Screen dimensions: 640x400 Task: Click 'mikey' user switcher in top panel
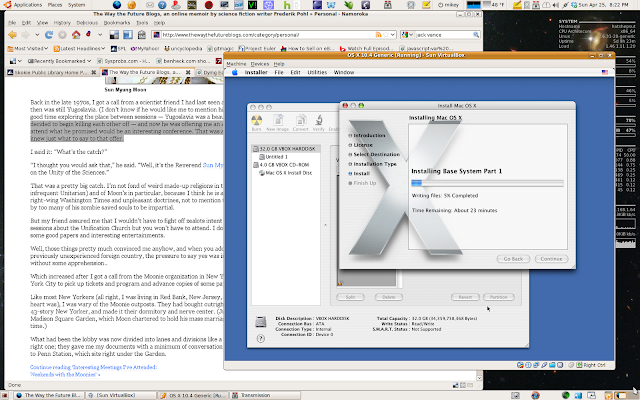[449, 5]
